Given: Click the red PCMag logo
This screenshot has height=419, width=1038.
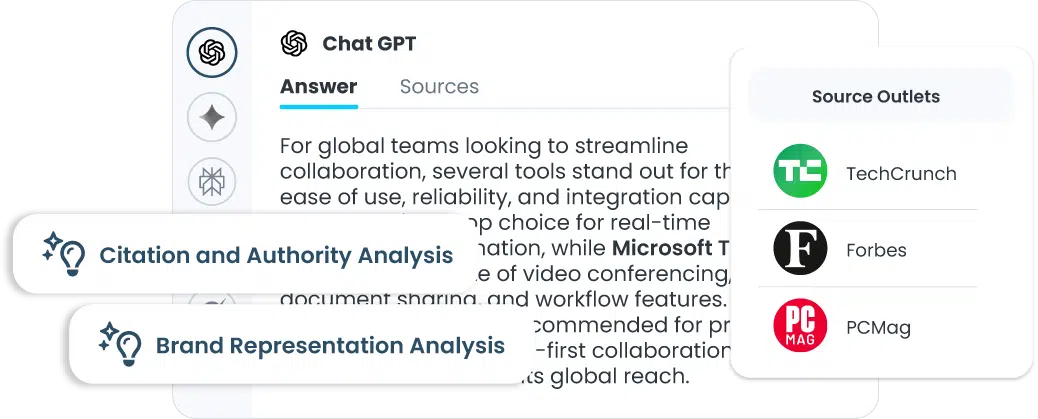Looking at the screenshot, I should point(800,326).
